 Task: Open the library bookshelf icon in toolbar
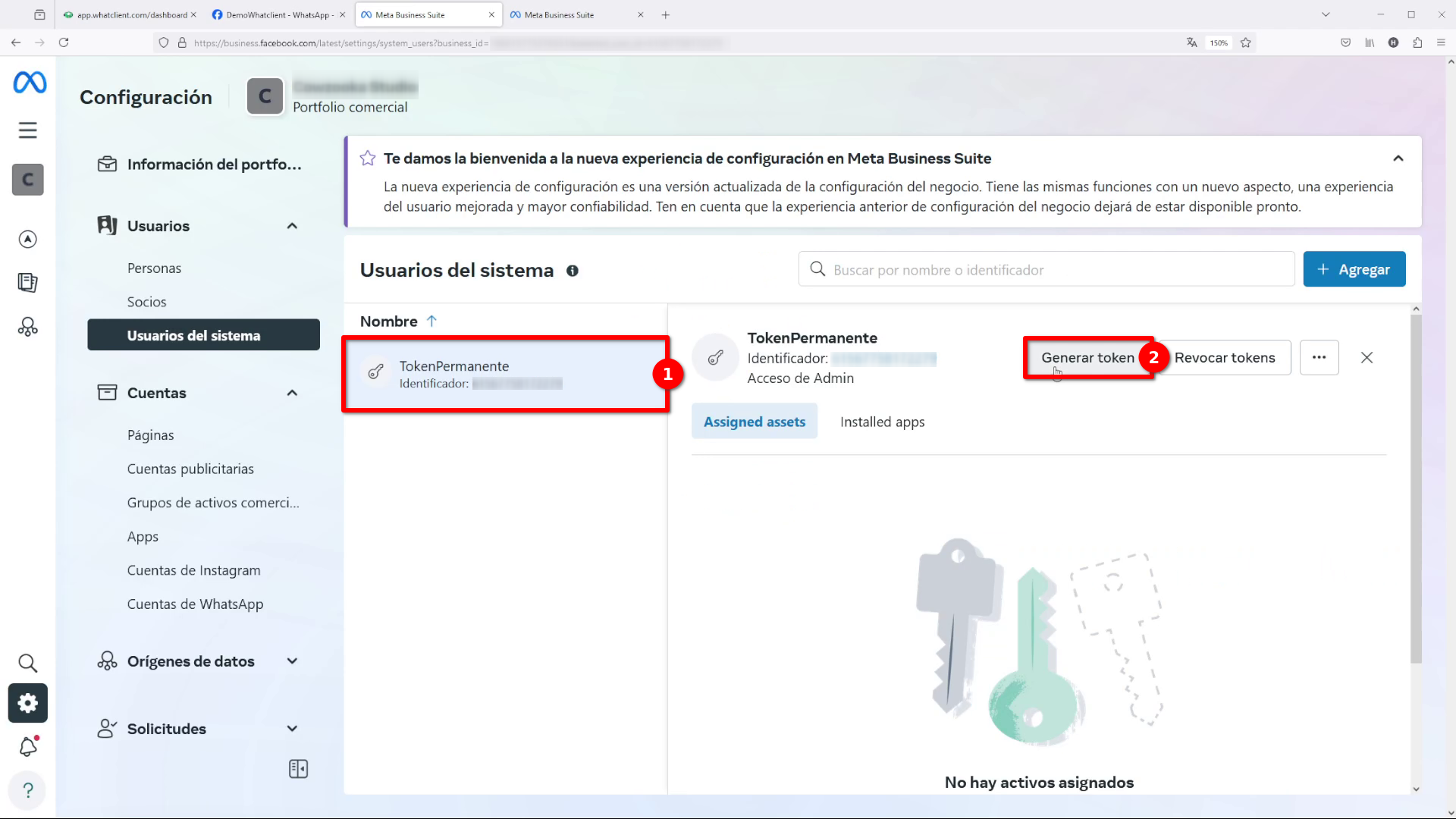(x=1370, y=42)
